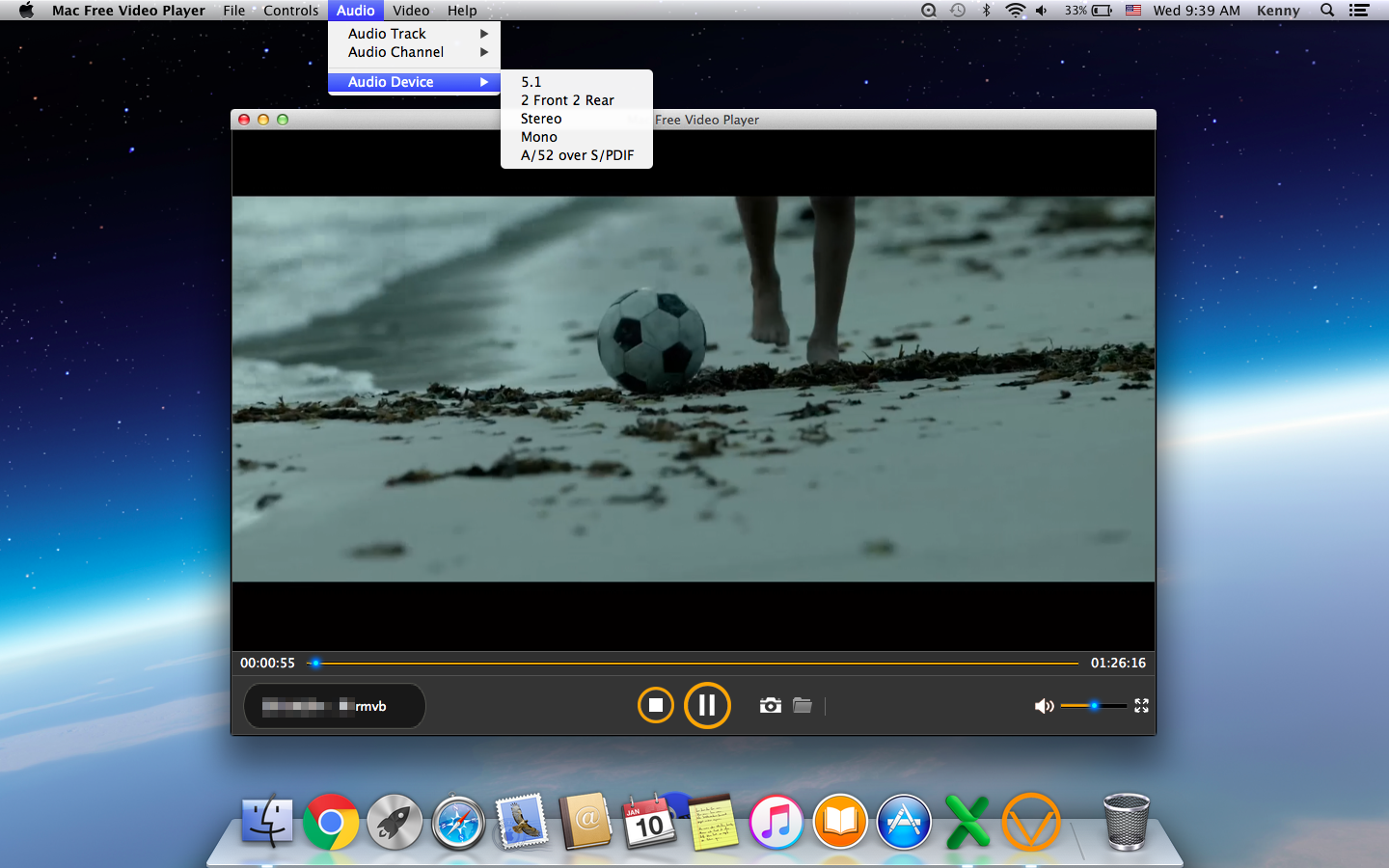Click the volume slider in player controls
The image size is (1389, 868).
[x=1094, y=706]
